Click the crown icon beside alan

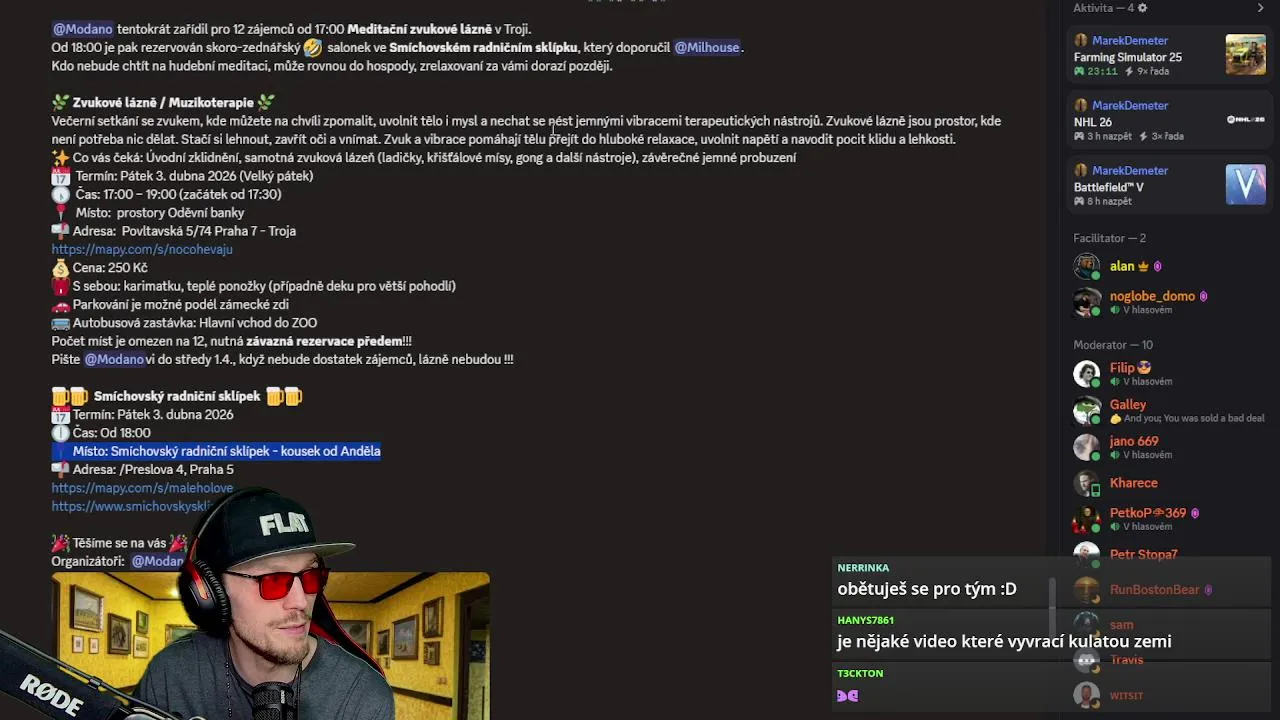pyautogui.click(x=1143, y=266)
